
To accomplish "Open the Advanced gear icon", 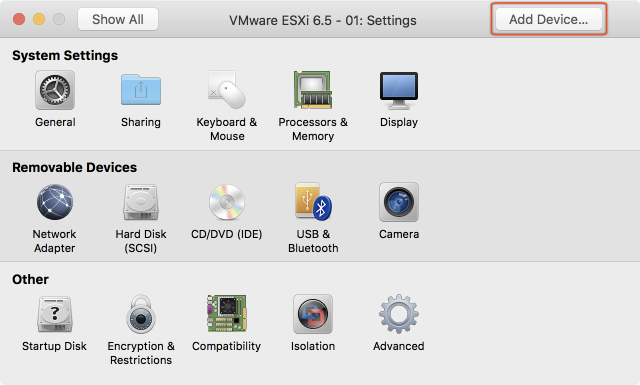I will click(399, 314).
